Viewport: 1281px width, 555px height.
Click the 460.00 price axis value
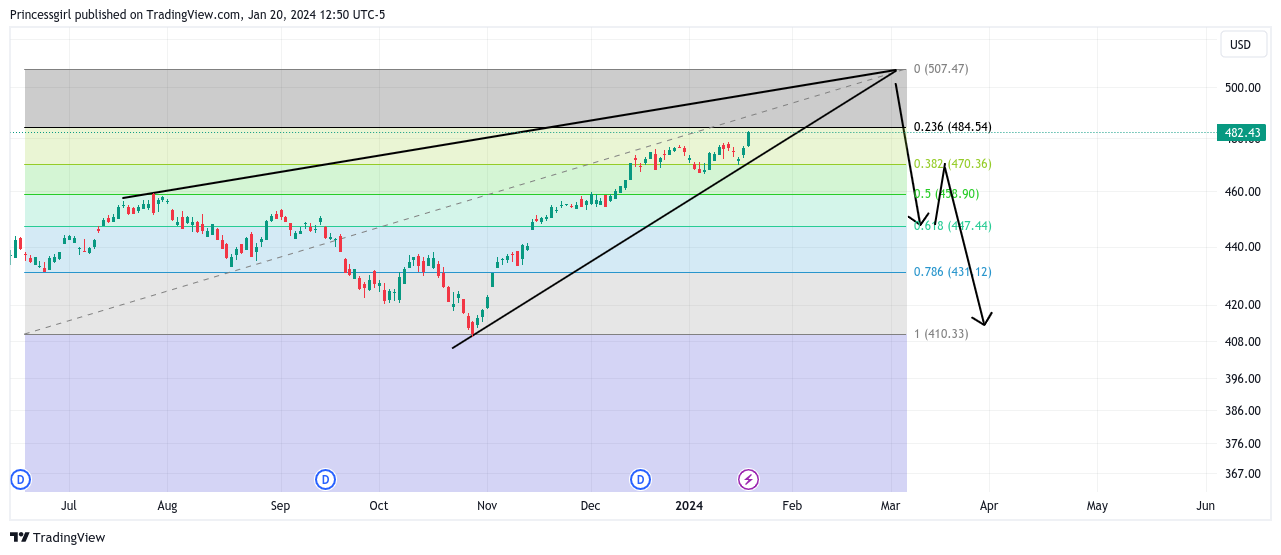click(x=1241, y=192)
